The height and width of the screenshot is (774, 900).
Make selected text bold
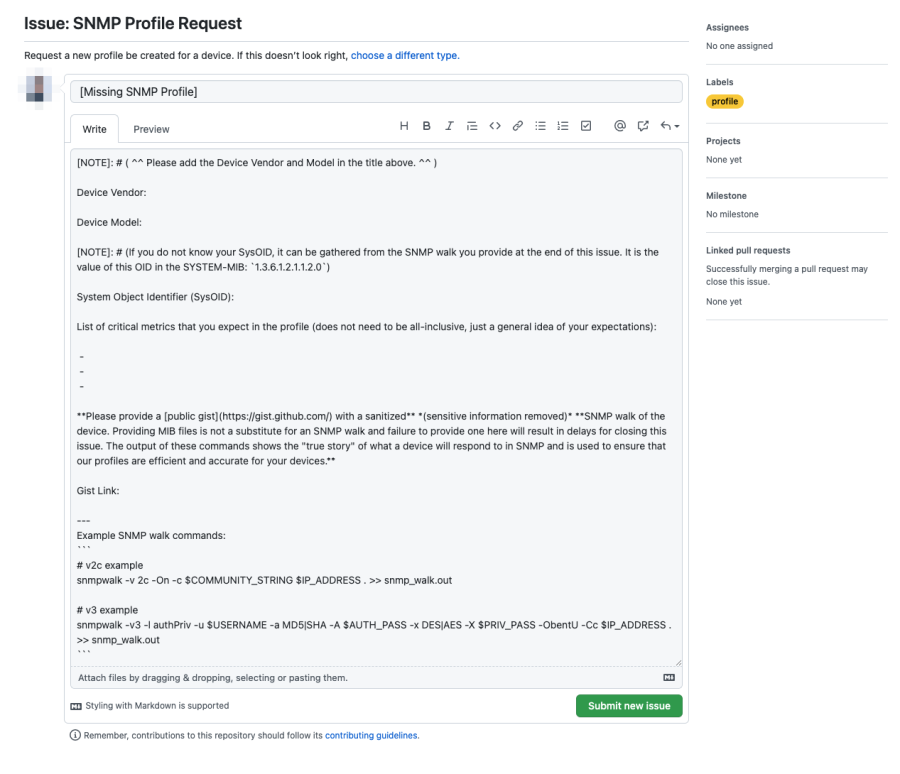426,125
